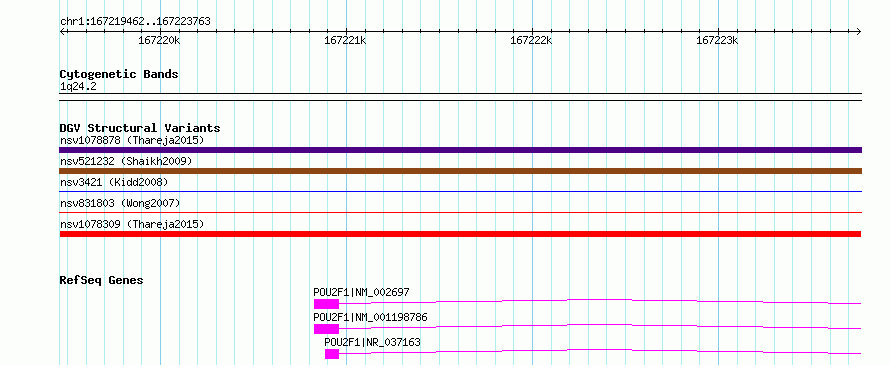
Task: Click the NM_002697 magenta exon block
Action: click(326, 304)
